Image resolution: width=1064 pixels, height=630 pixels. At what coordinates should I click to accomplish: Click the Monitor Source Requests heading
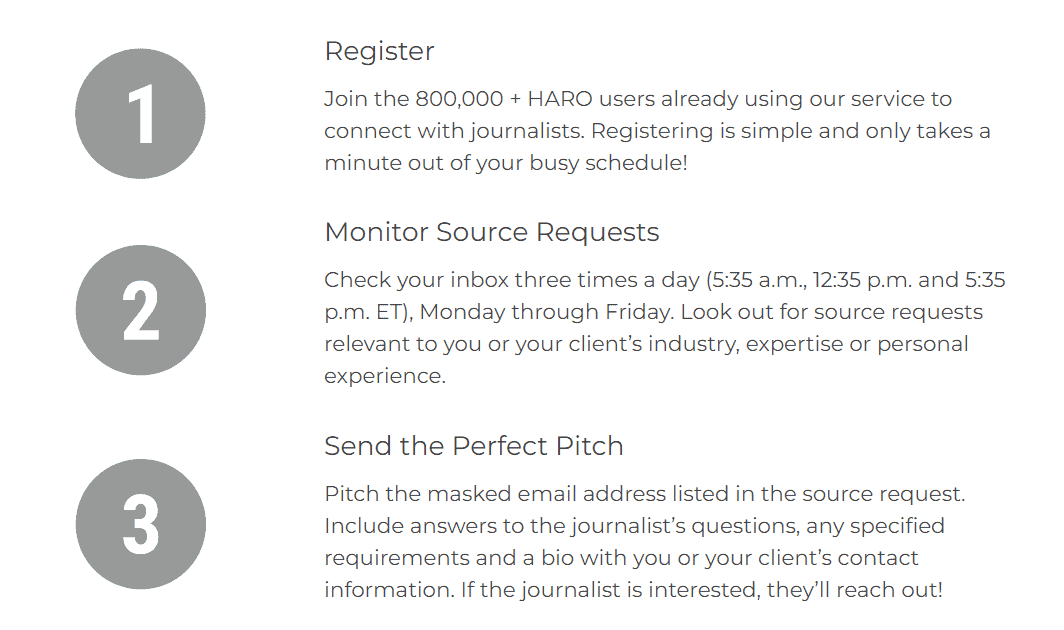pos(492,232)
